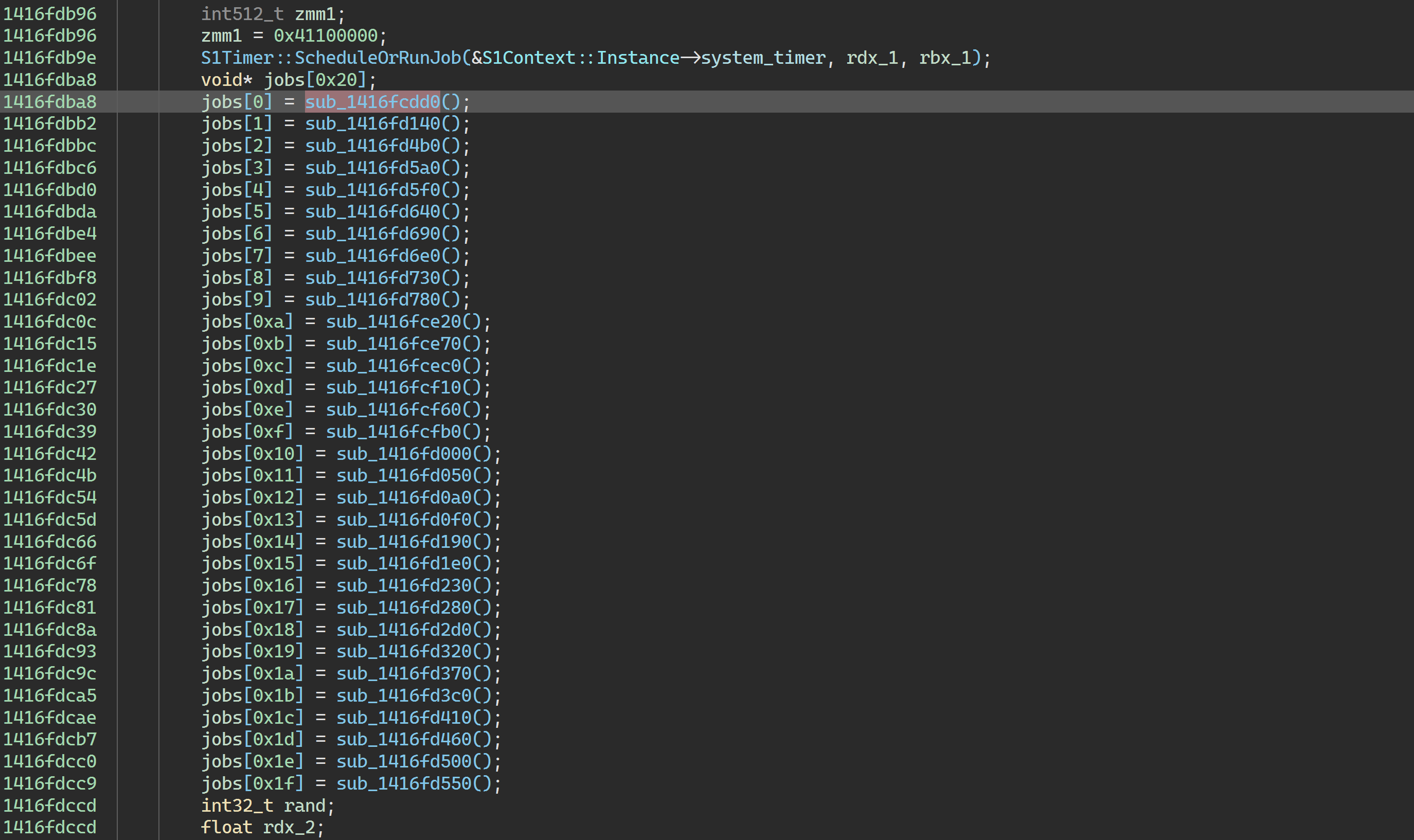Click address 1416fdc66 in the gutter
The image size is (1414, 840).
click(x=50, y=542)
